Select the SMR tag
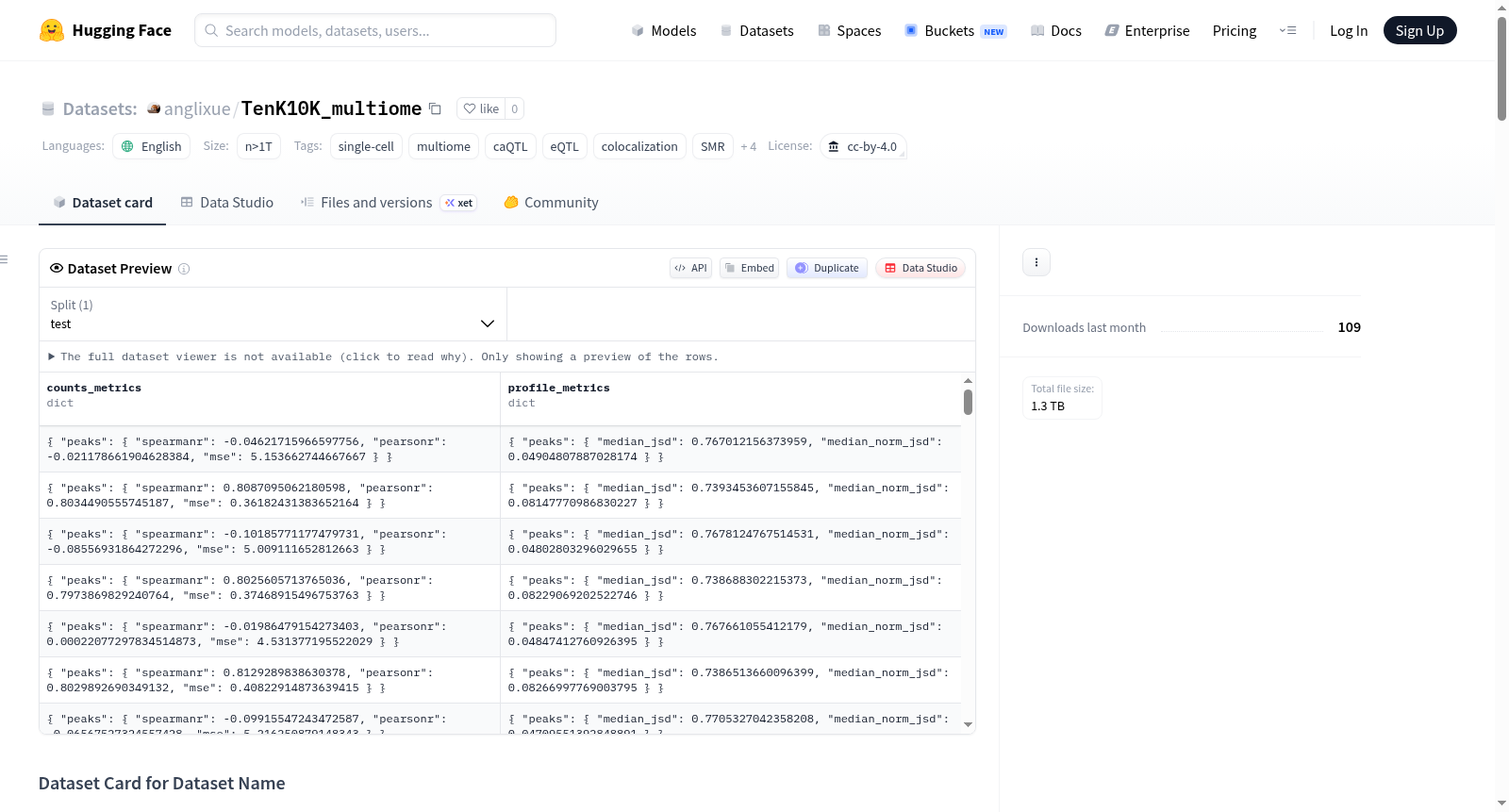 [x=713, y=146]
